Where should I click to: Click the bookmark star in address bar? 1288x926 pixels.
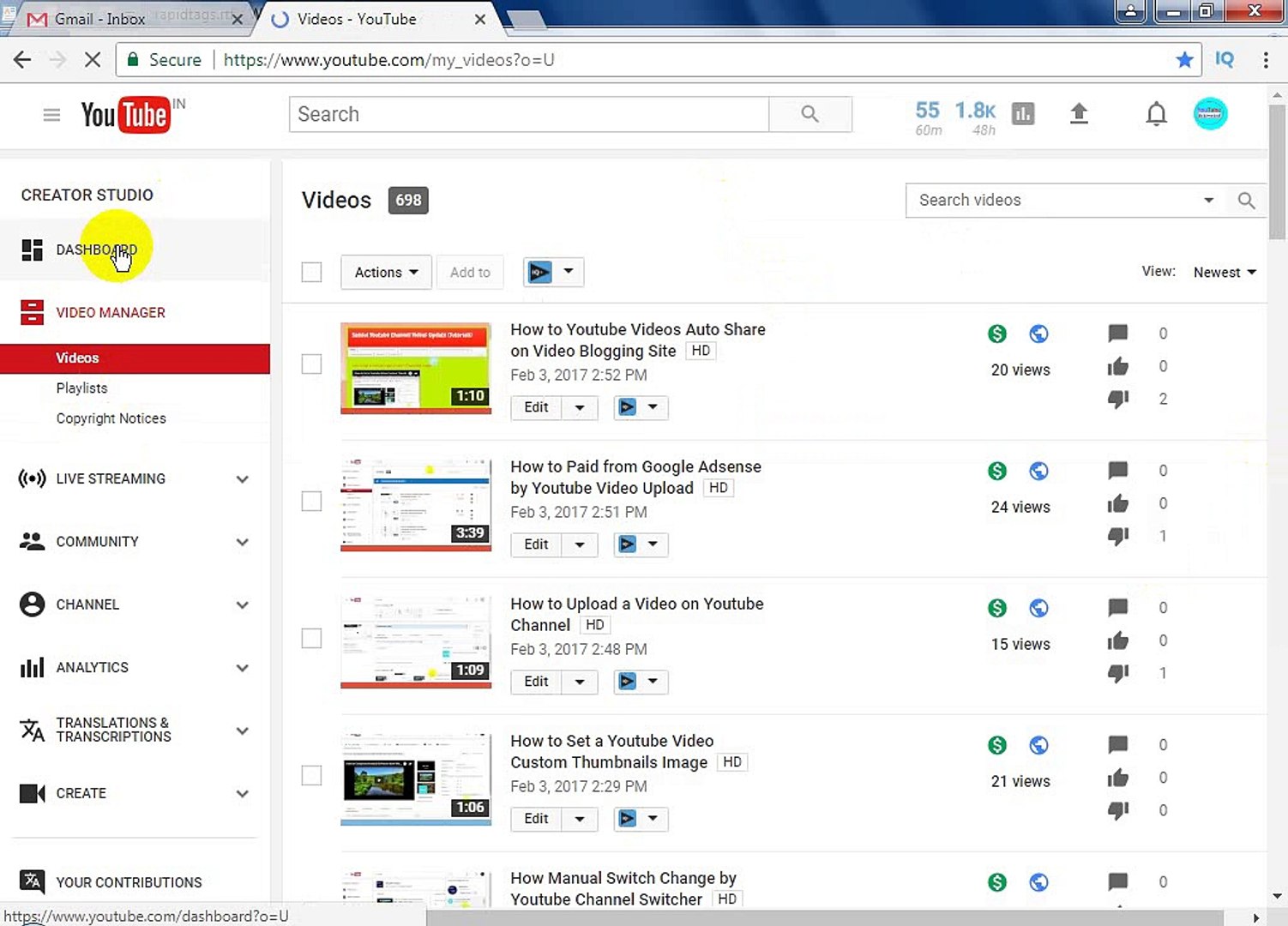[1184, 59]
